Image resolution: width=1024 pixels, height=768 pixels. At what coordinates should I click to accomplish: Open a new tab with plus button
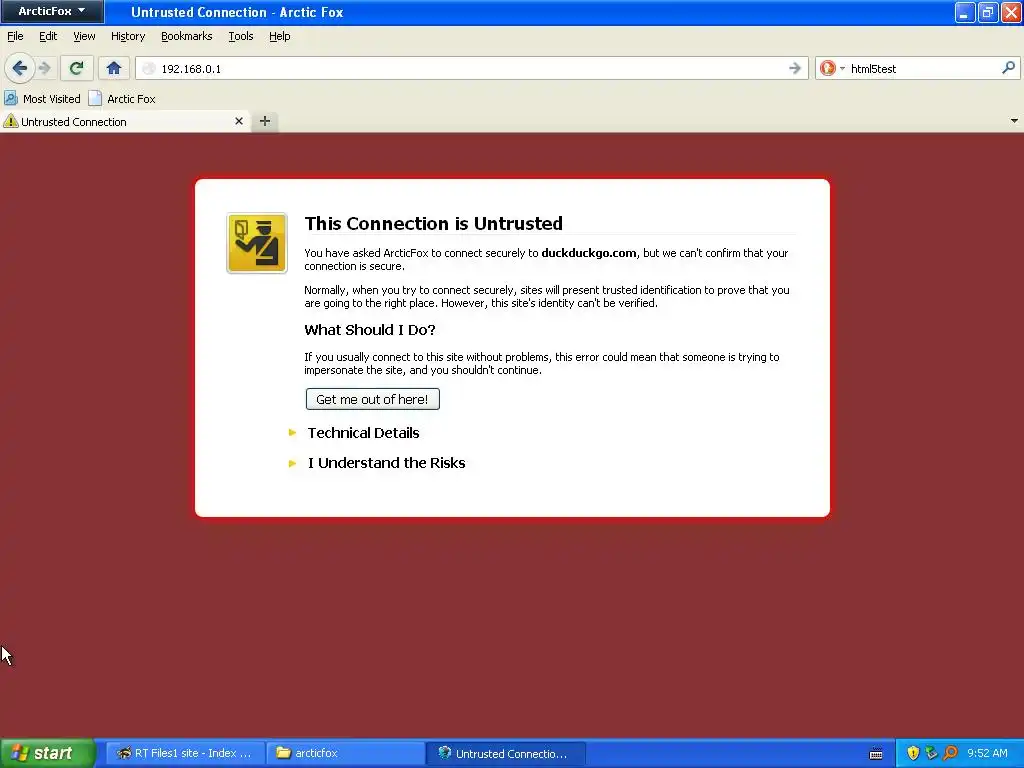pos(264,121)
